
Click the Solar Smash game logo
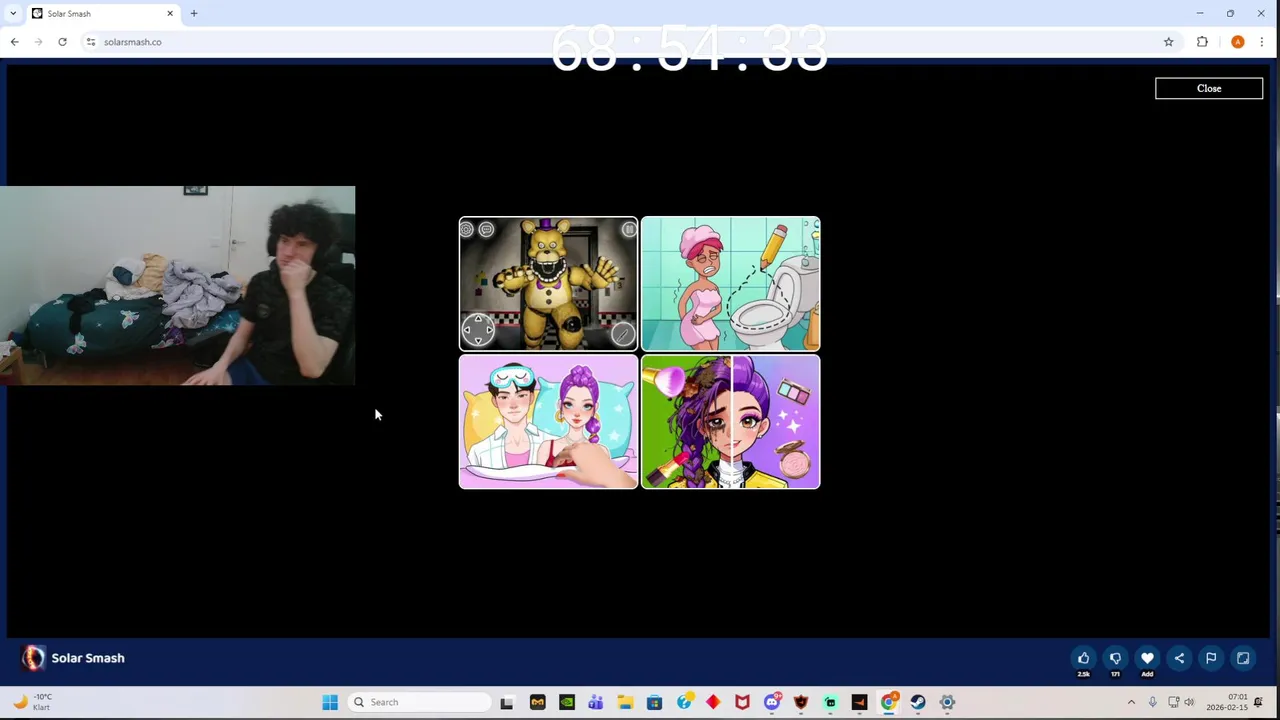pyautogui.click(x=33, y=657)
